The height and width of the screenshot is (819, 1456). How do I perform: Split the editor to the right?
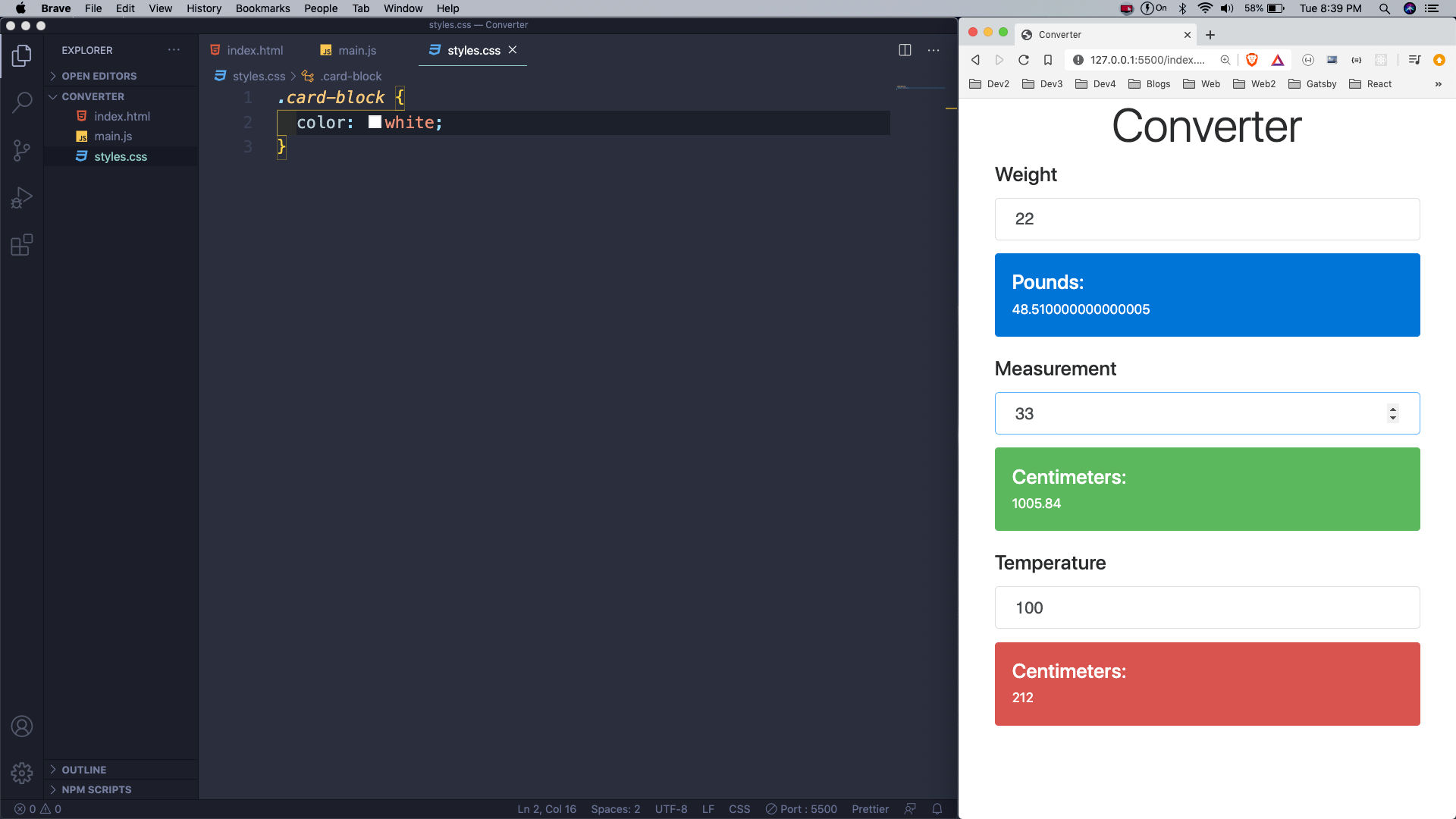(x=905, y=50)
